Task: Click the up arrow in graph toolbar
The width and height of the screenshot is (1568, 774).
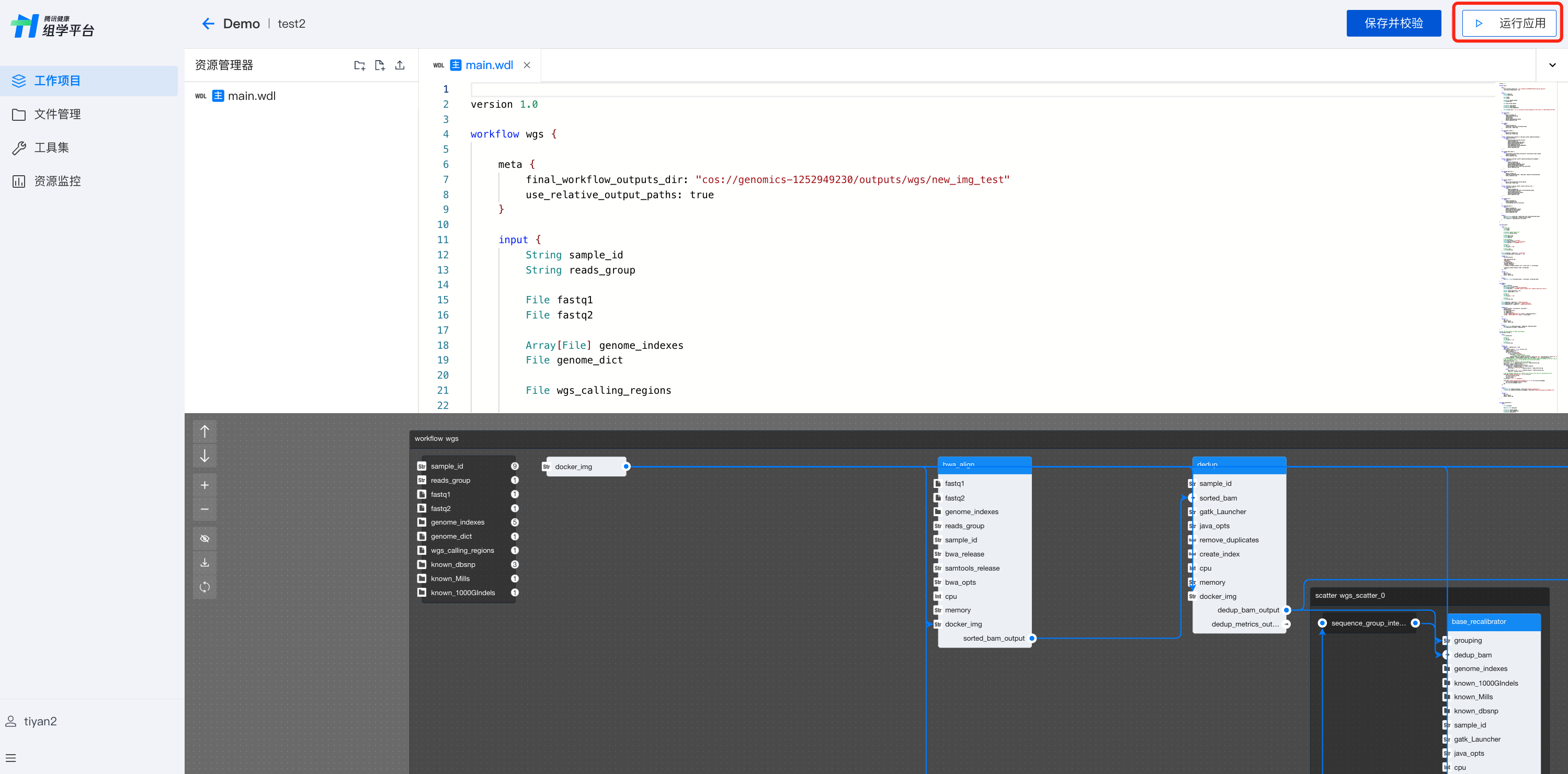Action: [204, 431]
